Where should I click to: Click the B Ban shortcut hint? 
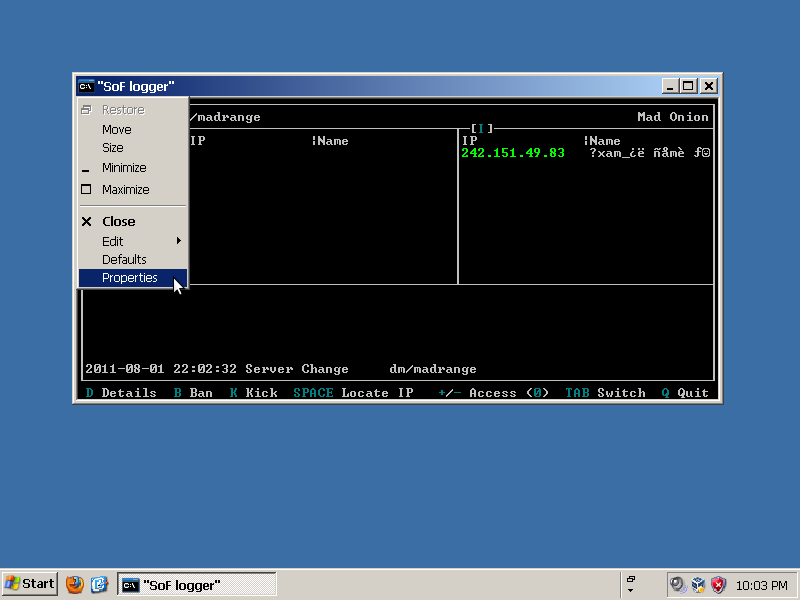193,393
